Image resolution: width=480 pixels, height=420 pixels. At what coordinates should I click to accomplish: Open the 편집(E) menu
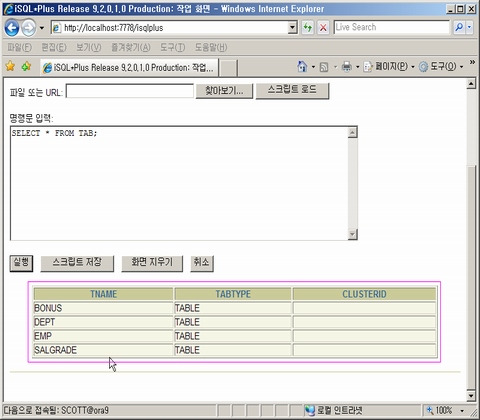pos(54,47)
